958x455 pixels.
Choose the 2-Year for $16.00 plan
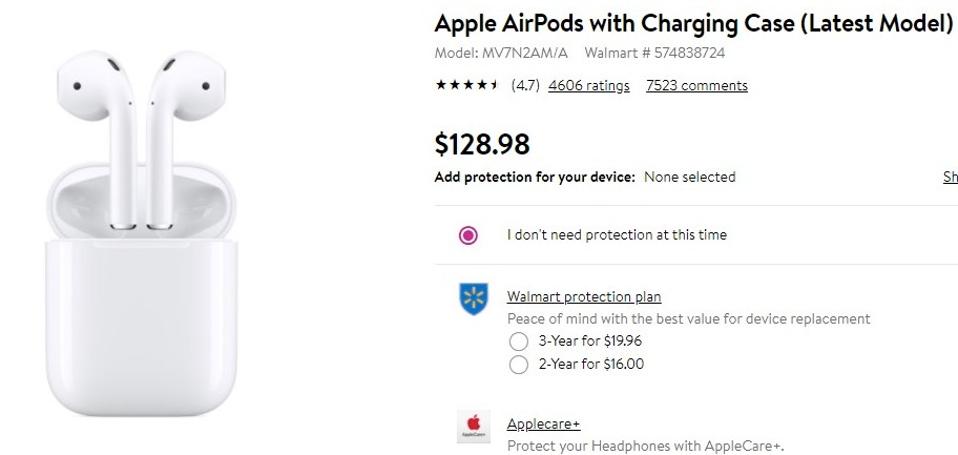pyautogui.click(x=518, y=365)
